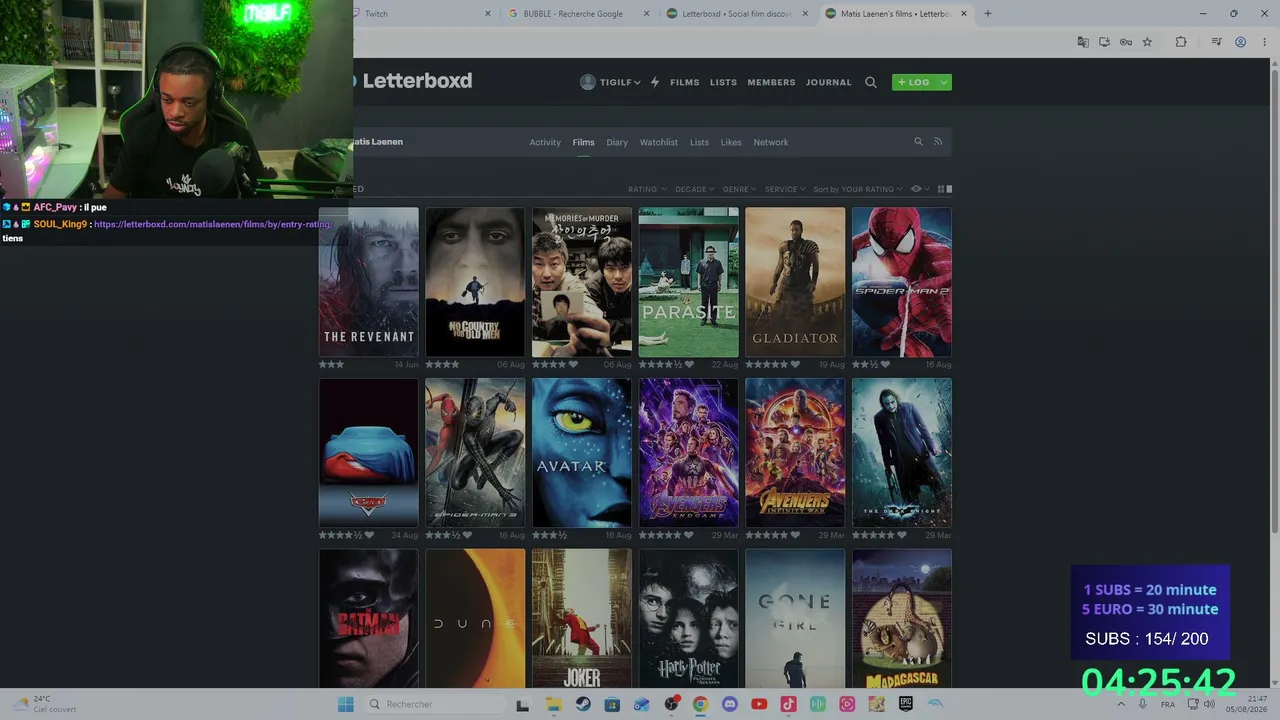
Task: Open the Letterboxd link in chat
Action: [x=212, y=224]
